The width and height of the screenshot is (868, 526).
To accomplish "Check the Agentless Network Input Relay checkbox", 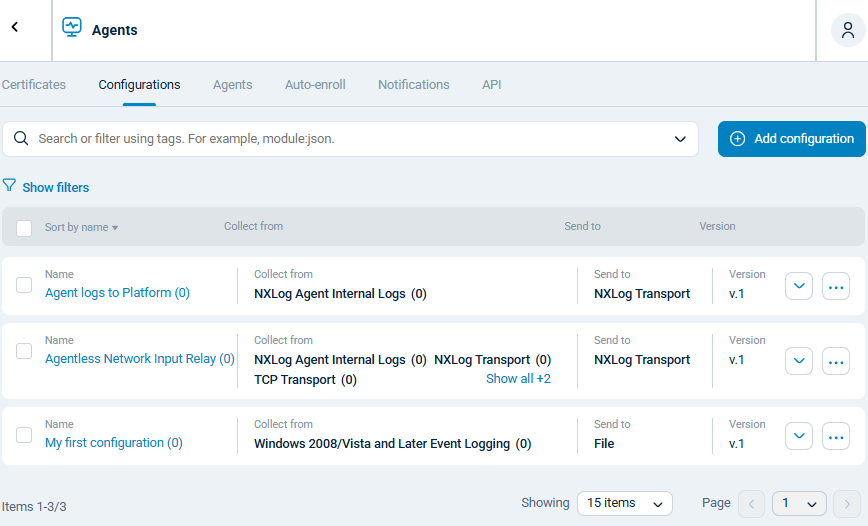I will click(24, 351).
